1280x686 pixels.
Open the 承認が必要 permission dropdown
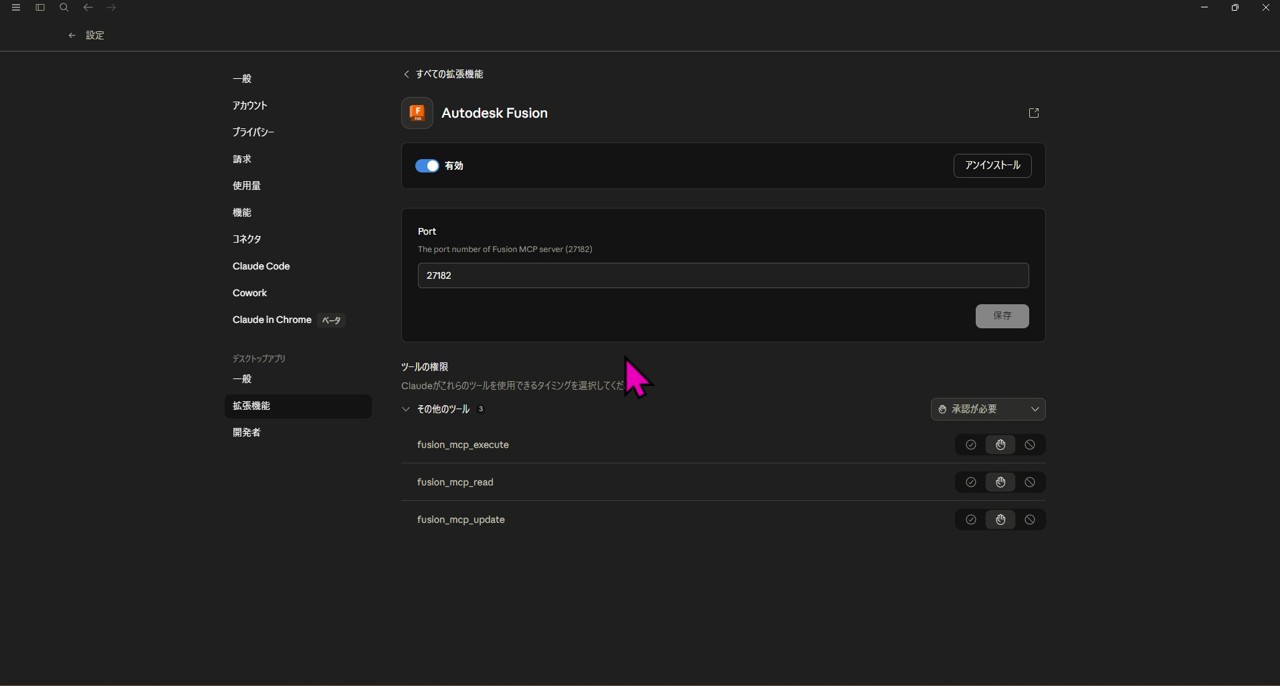[x=988, y=409]
